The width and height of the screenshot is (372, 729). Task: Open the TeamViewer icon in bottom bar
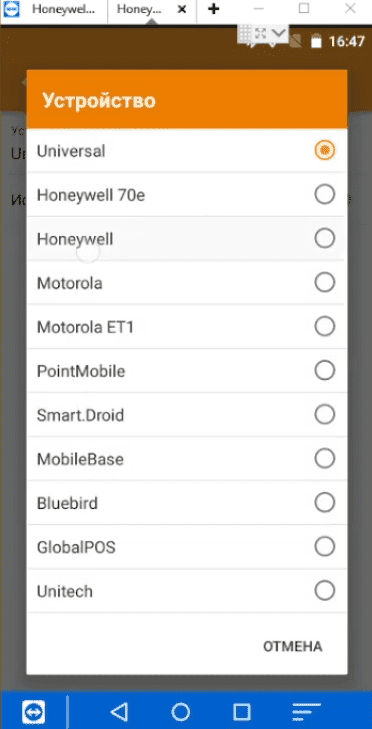click(x=33, y=711)
